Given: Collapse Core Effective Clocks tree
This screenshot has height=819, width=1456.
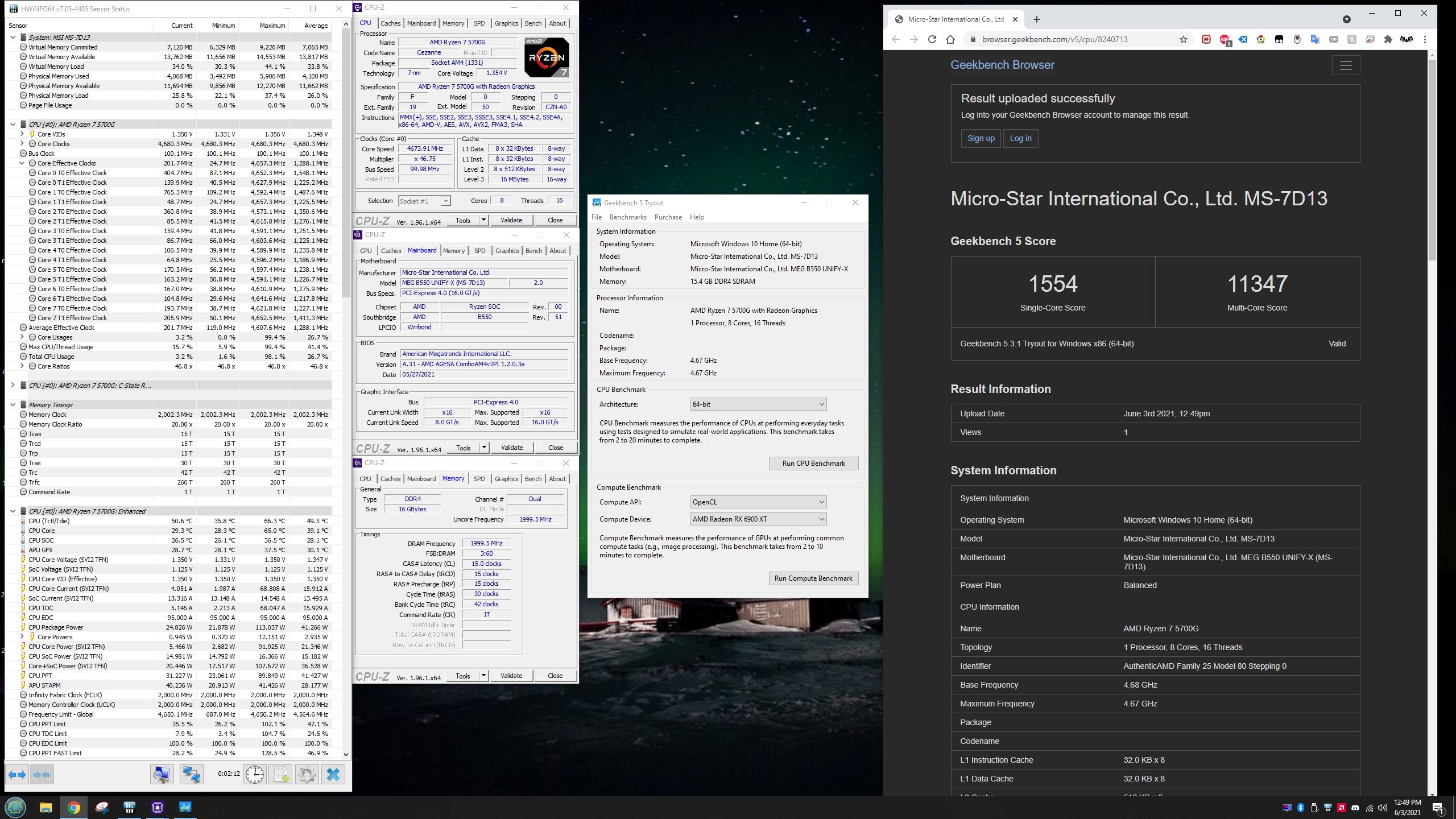Looking at the screenshot, I should (22, 163).
